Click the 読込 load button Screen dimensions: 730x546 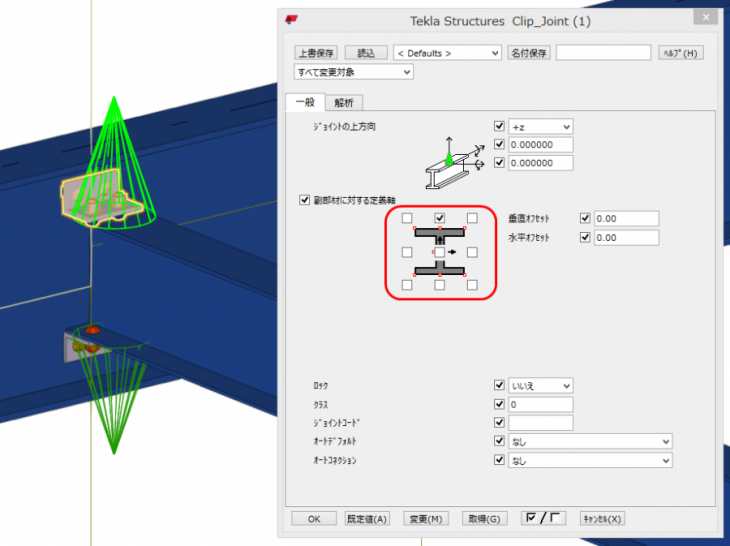pos(366,53)
